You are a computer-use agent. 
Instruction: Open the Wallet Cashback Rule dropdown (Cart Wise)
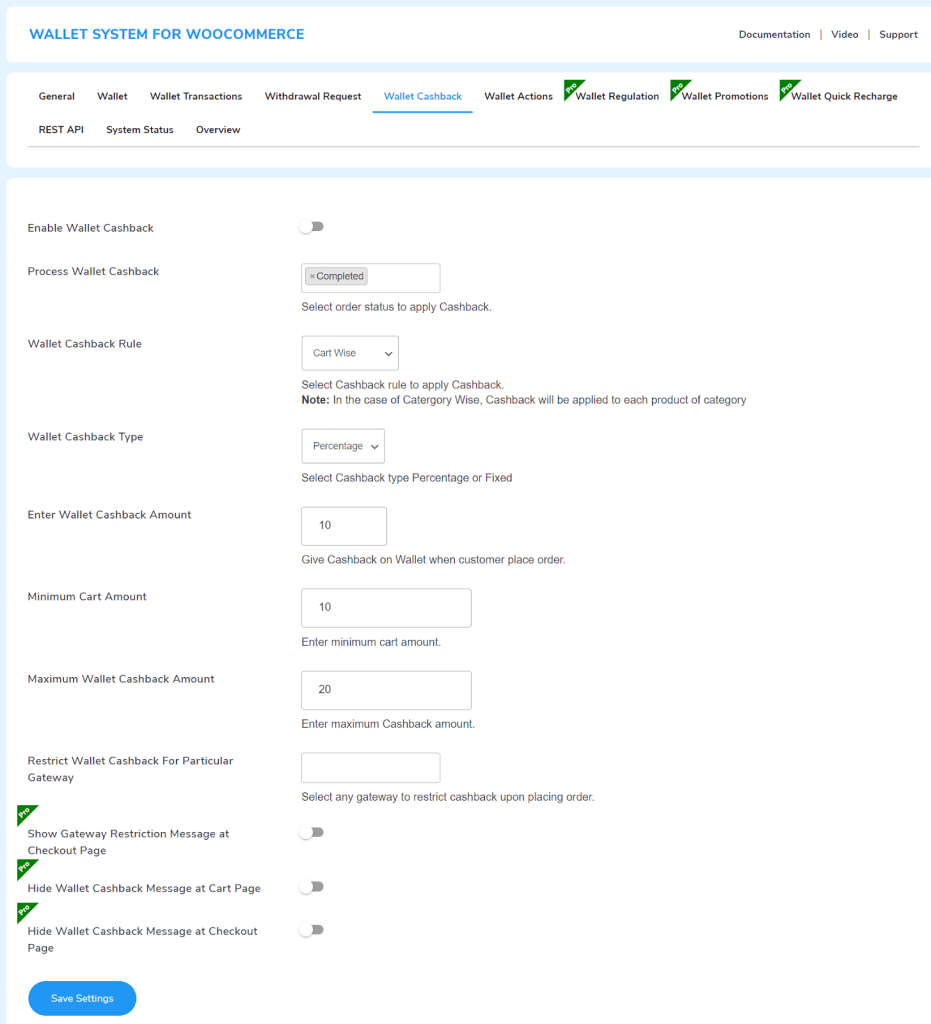[350, 353]
